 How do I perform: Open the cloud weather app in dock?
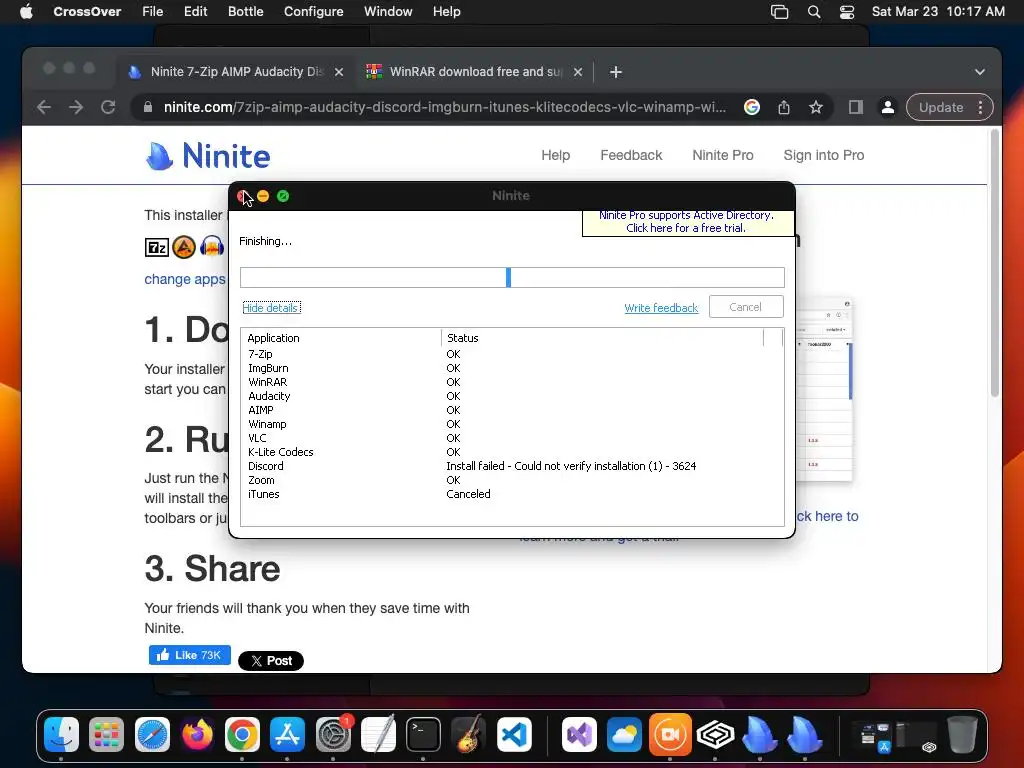[x=624, y=734]
